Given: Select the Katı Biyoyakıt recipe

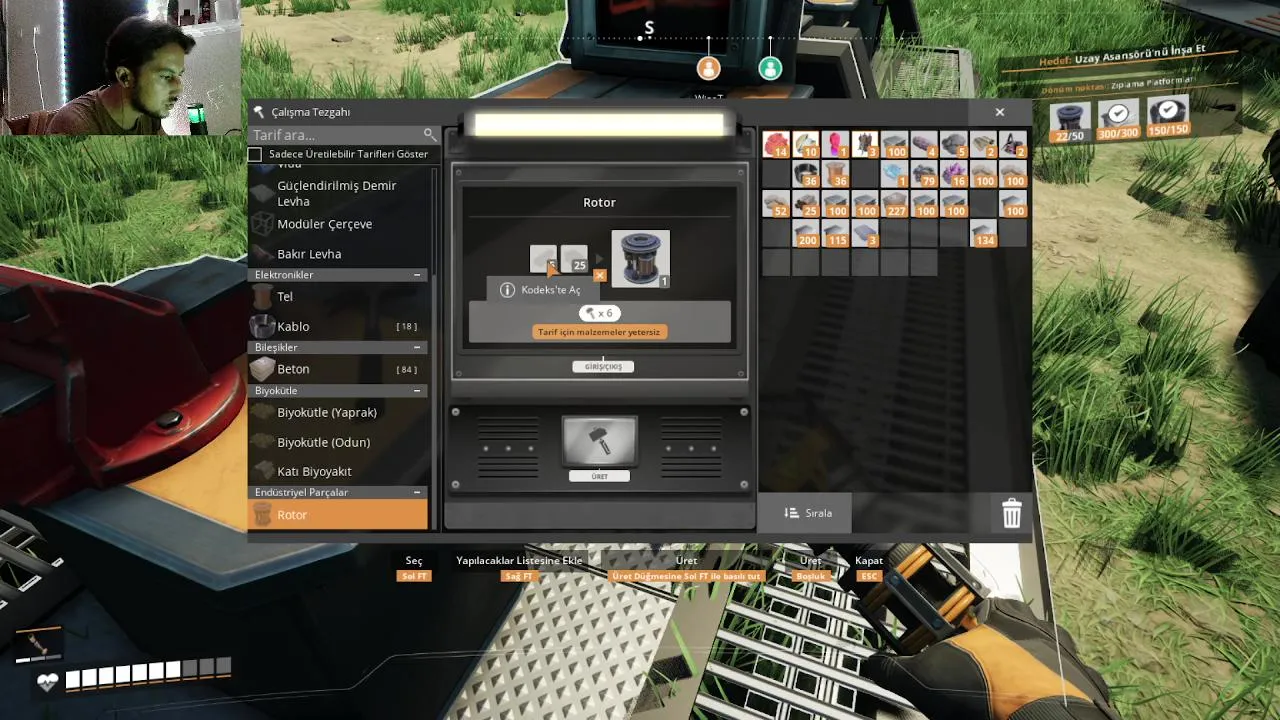Looking at the screenshot, I should (338, 471).
